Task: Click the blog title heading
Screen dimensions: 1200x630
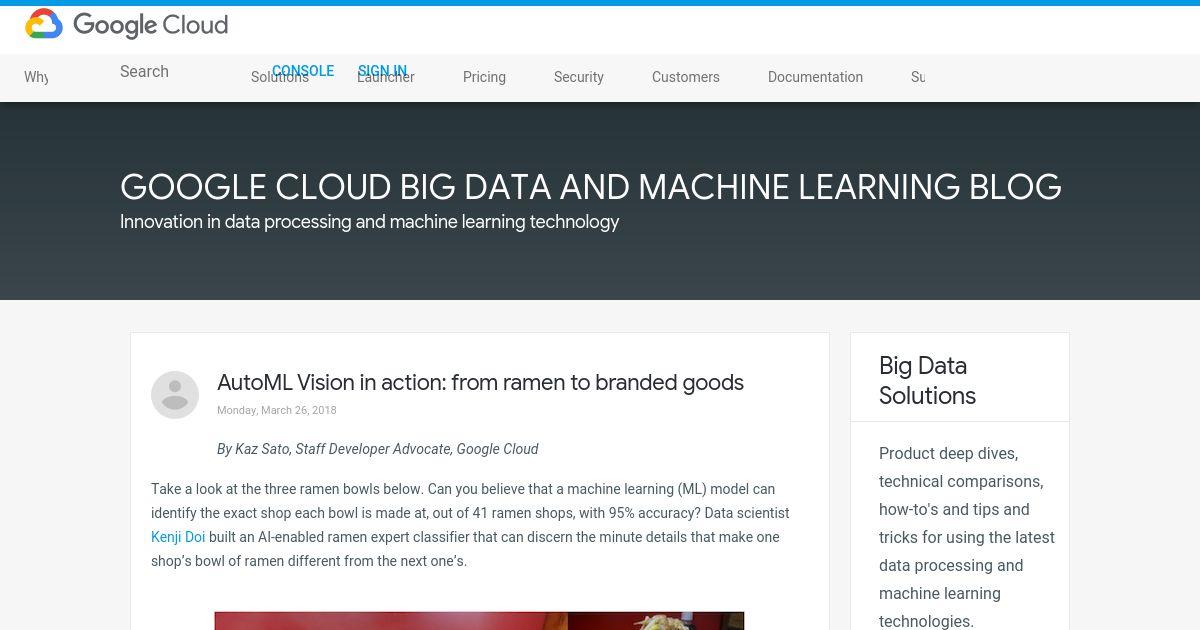Action: click(x=591, y=187)
